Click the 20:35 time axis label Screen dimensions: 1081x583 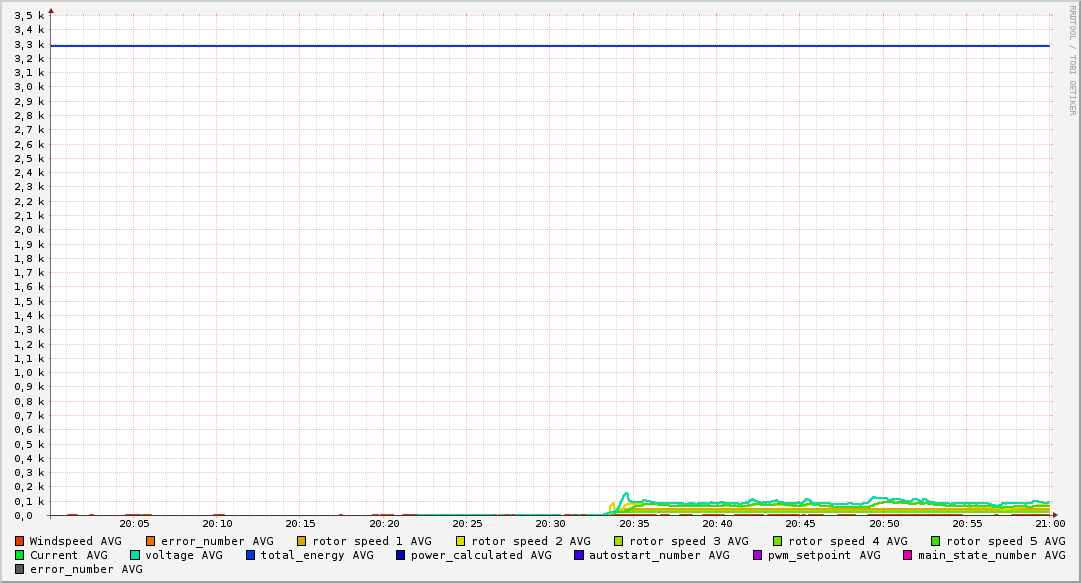(x=634, y=523)
